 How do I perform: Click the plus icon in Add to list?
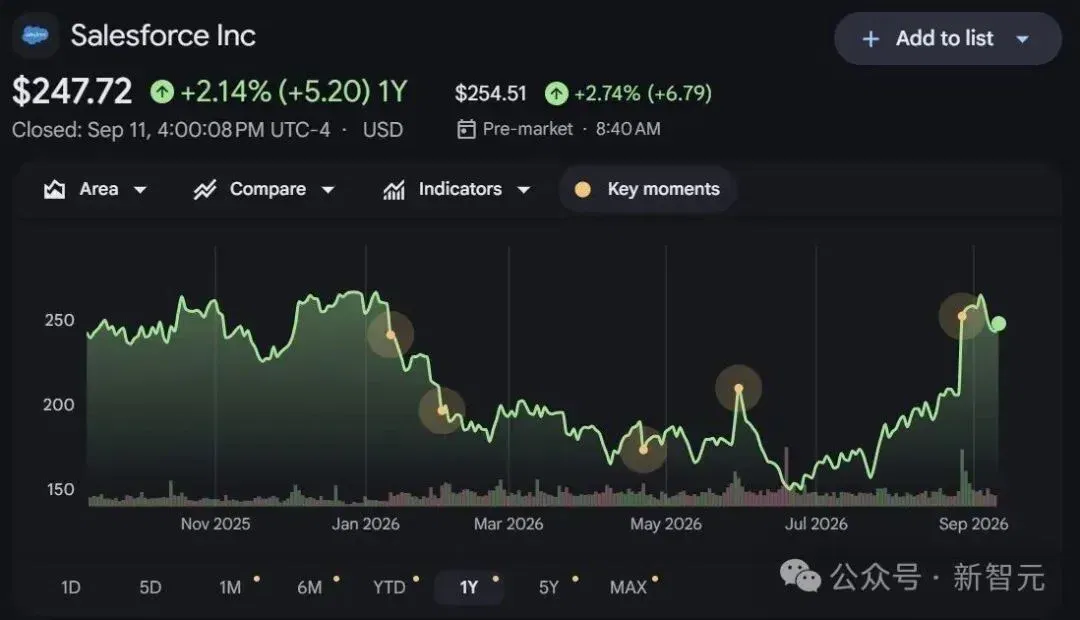(871, 39)
